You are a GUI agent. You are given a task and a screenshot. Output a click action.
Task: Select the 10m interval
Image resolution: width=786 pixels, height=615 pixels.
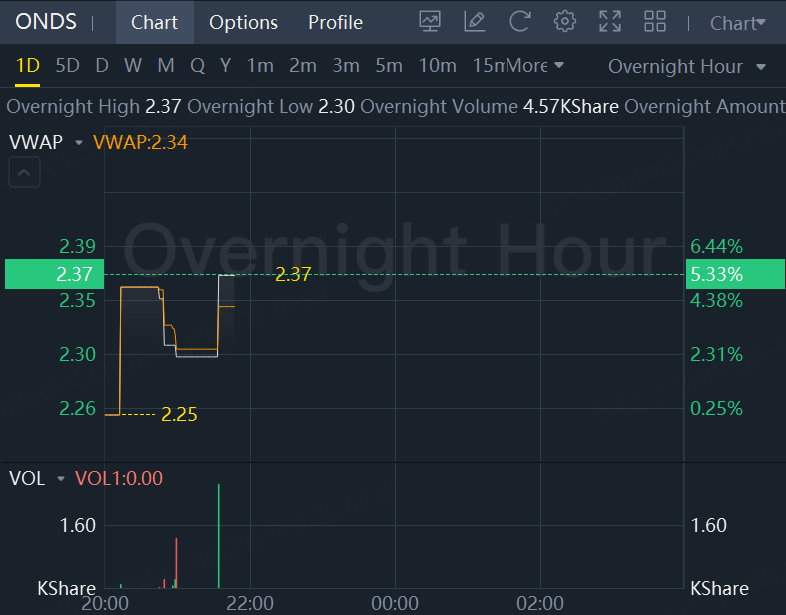437,66
